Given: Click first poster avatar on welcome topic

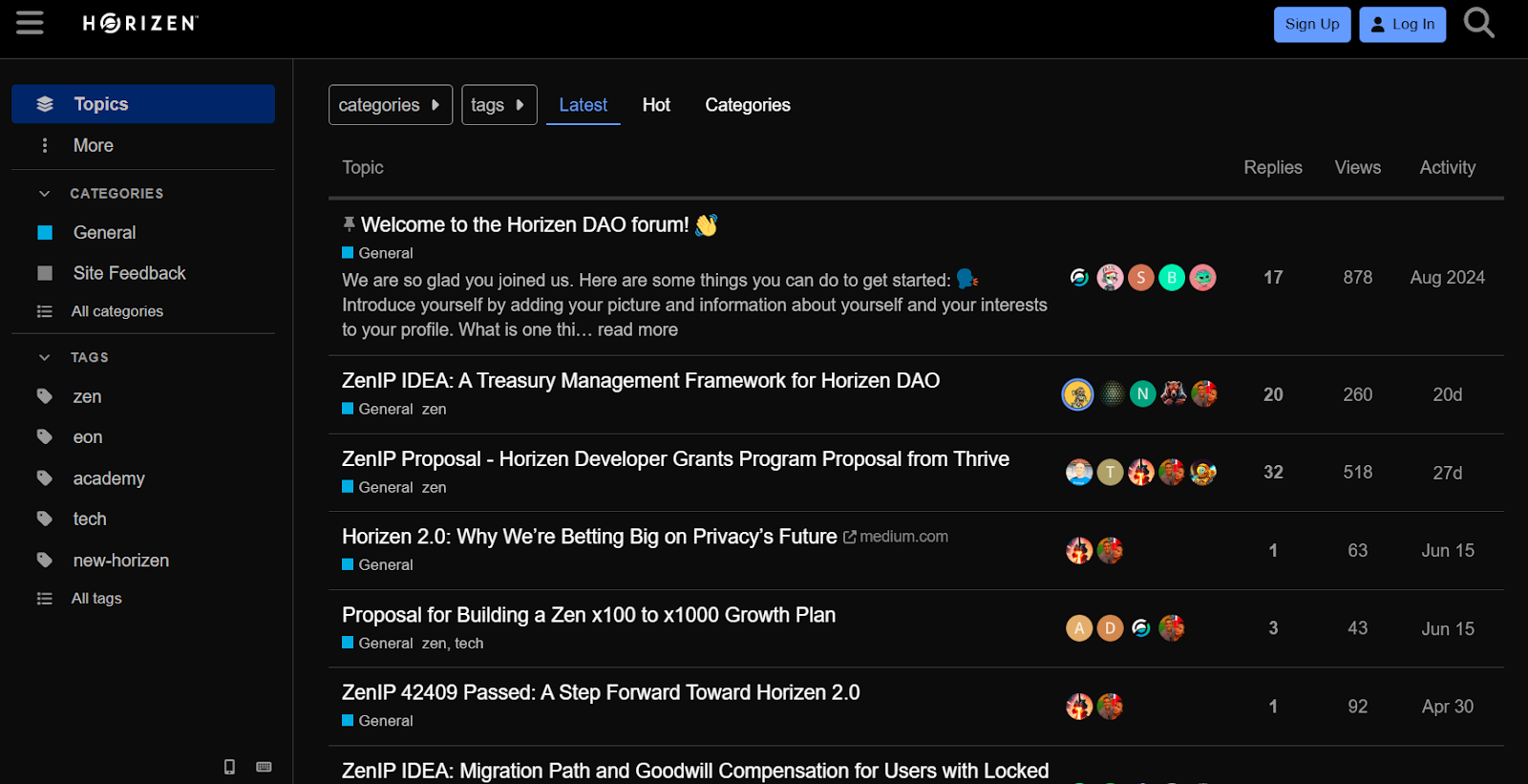Looking at the screenshot, I should 1079,278.
